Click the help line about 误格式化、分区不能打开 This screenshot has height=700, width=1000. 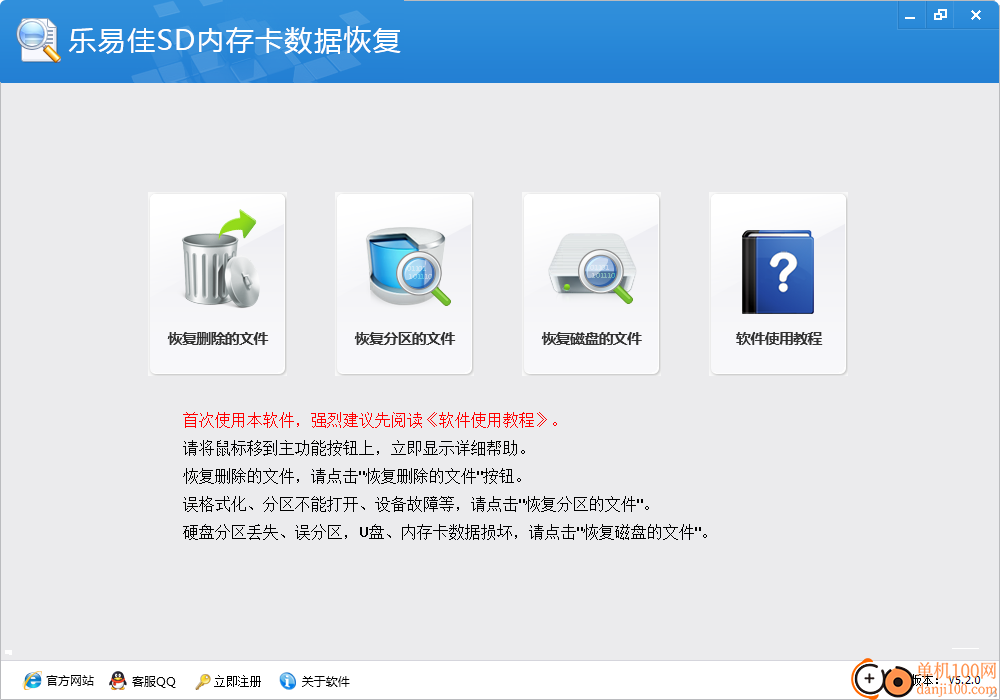coord(417,504)
